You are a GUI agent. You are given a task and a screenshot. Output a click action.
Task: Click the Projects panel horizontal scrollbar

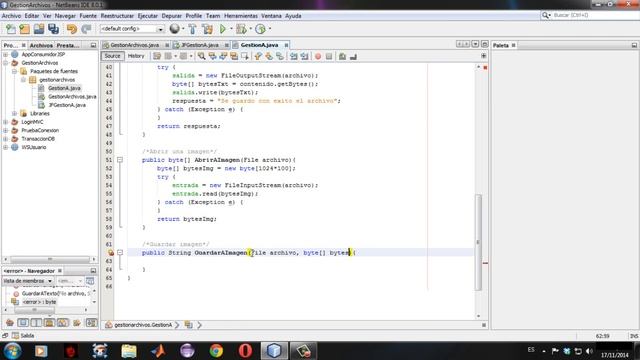tap(49, 259)
